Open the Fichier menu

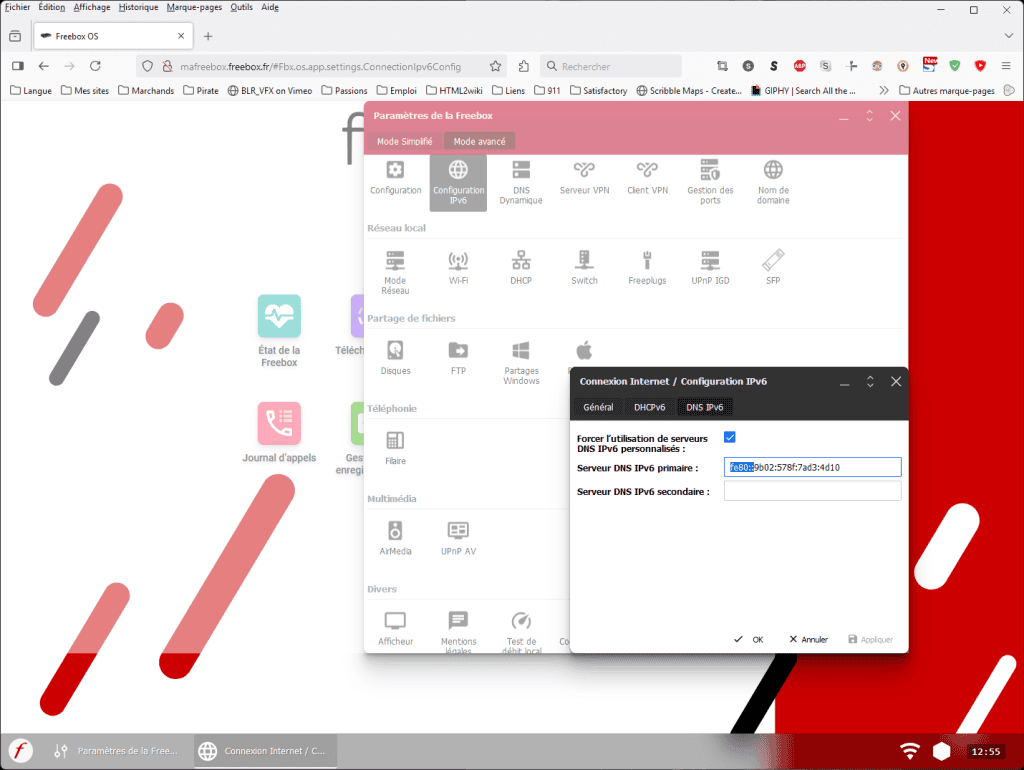18,7
